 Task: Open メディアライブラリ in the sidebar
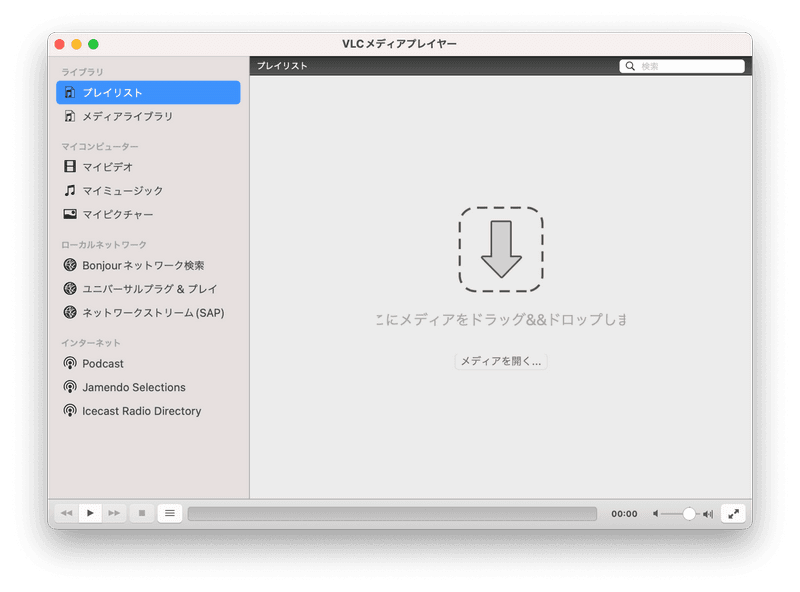pyautogui.click(x=127, y=117)
